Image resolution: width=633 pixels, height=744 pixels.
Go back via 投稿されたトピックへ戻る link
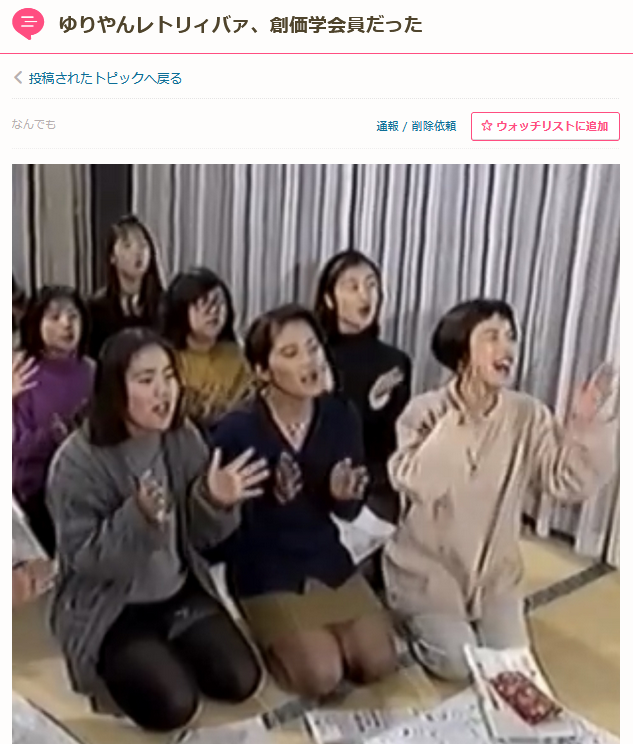(x=105, y=78)
